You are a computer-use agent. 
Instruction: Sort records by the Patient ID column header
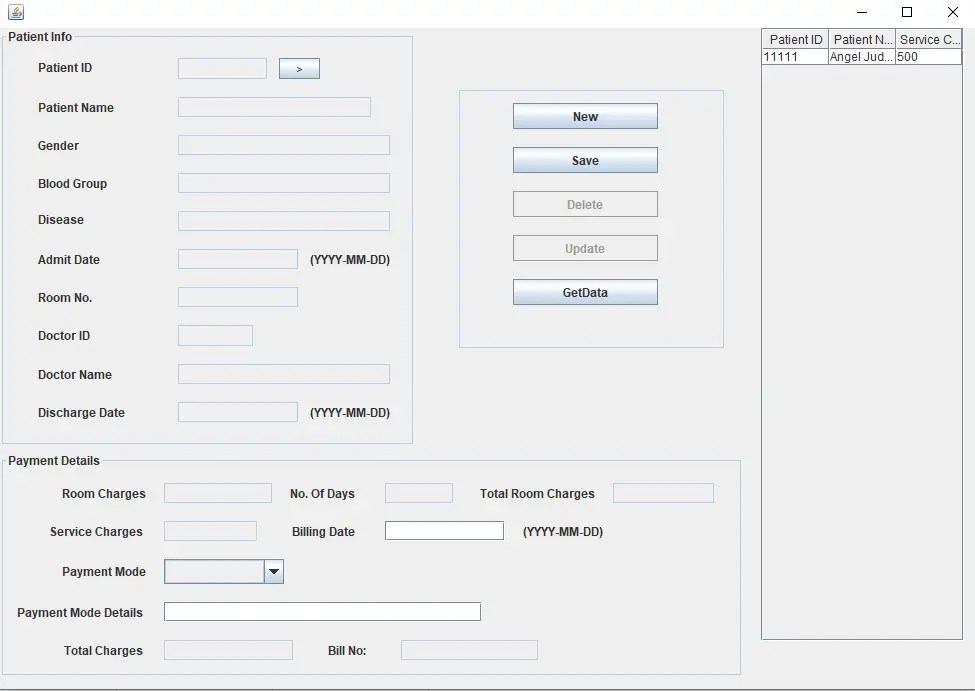tap(794, 39)
